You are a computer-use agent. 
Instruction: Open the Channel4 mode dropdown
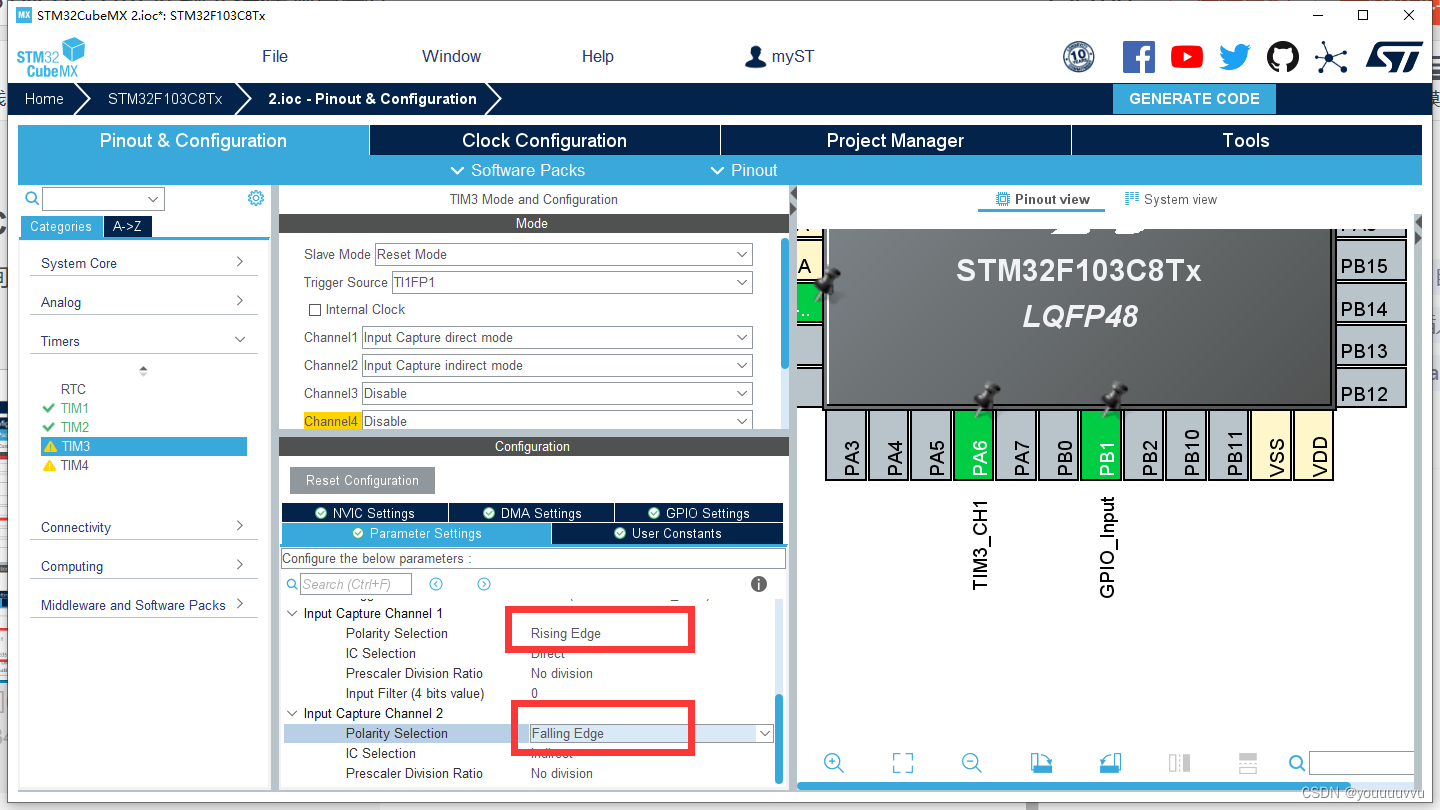tap(557, 421)
